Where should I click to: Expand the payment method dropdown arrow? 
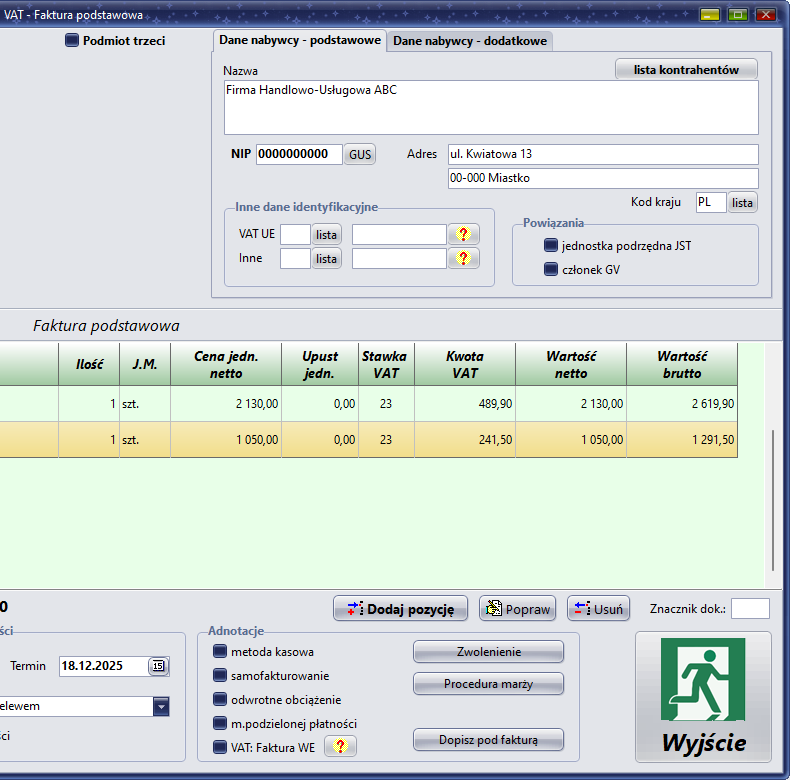coord(160,707)
